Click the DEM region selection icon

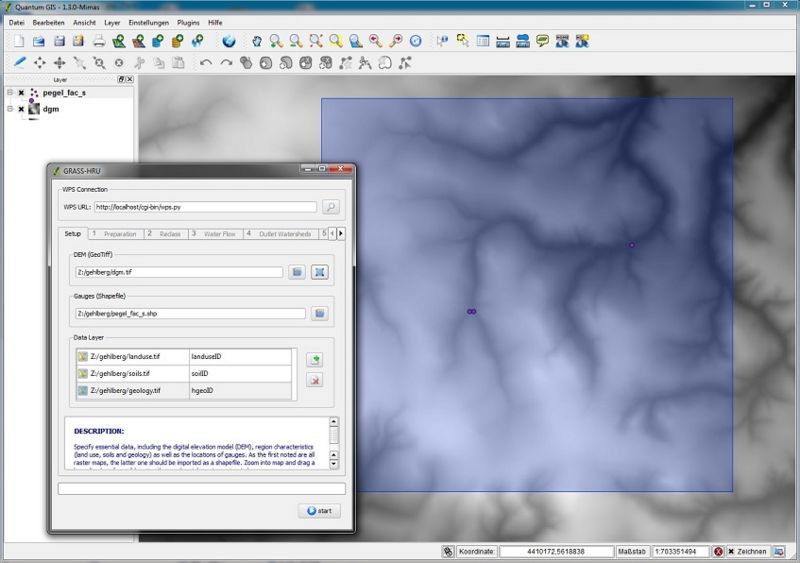click(319, 272)
